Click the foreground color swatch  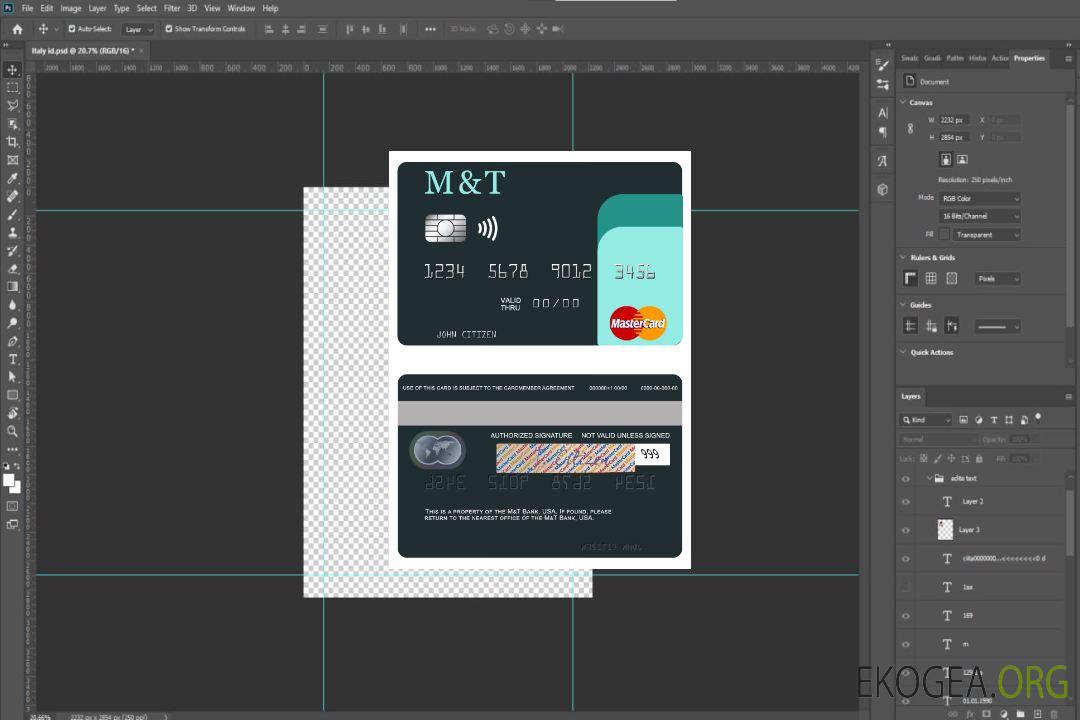[9, 480]
